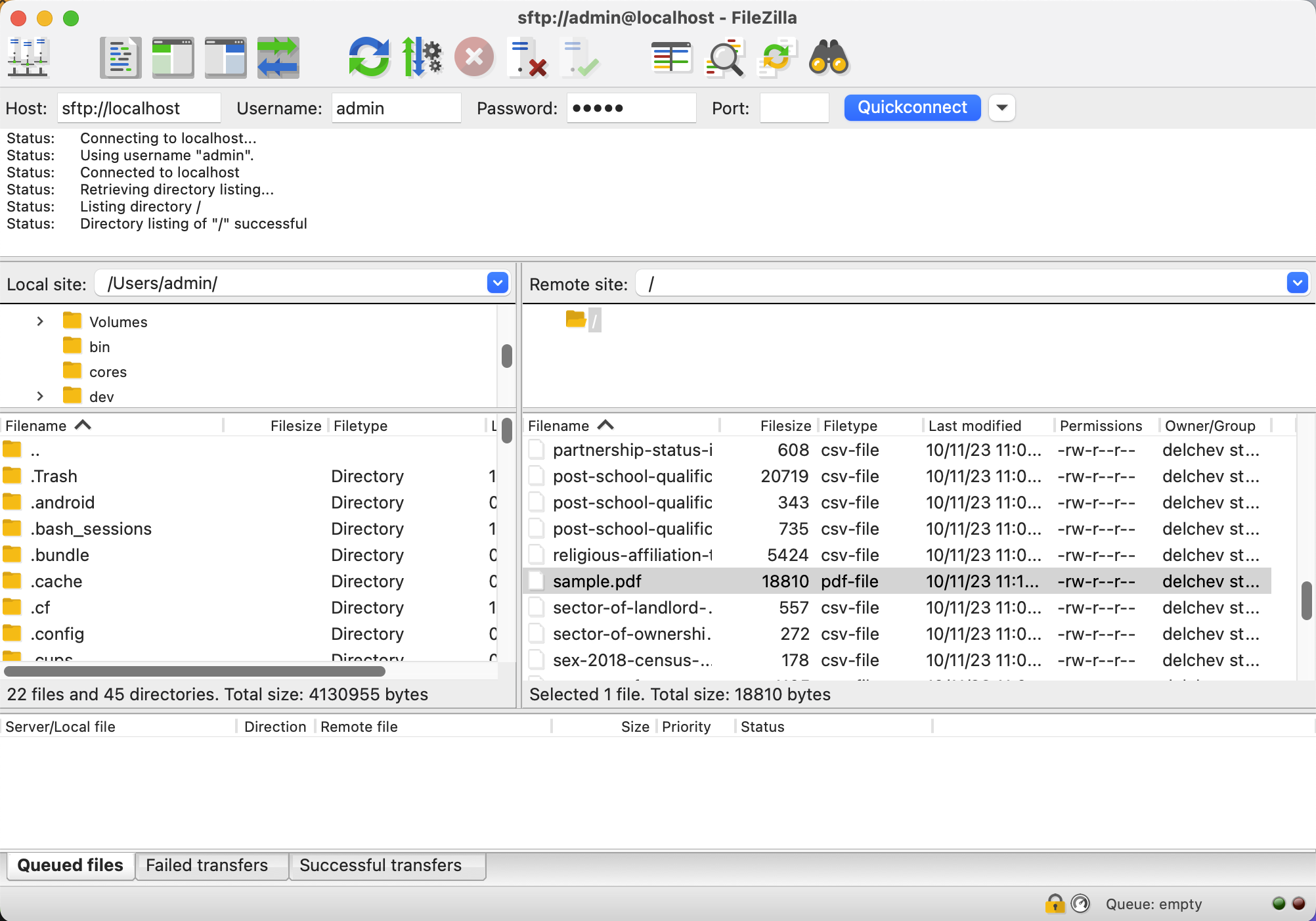Toggle synchronized browsing
This screenshot has height=921, width=1316.
(777, 58)
